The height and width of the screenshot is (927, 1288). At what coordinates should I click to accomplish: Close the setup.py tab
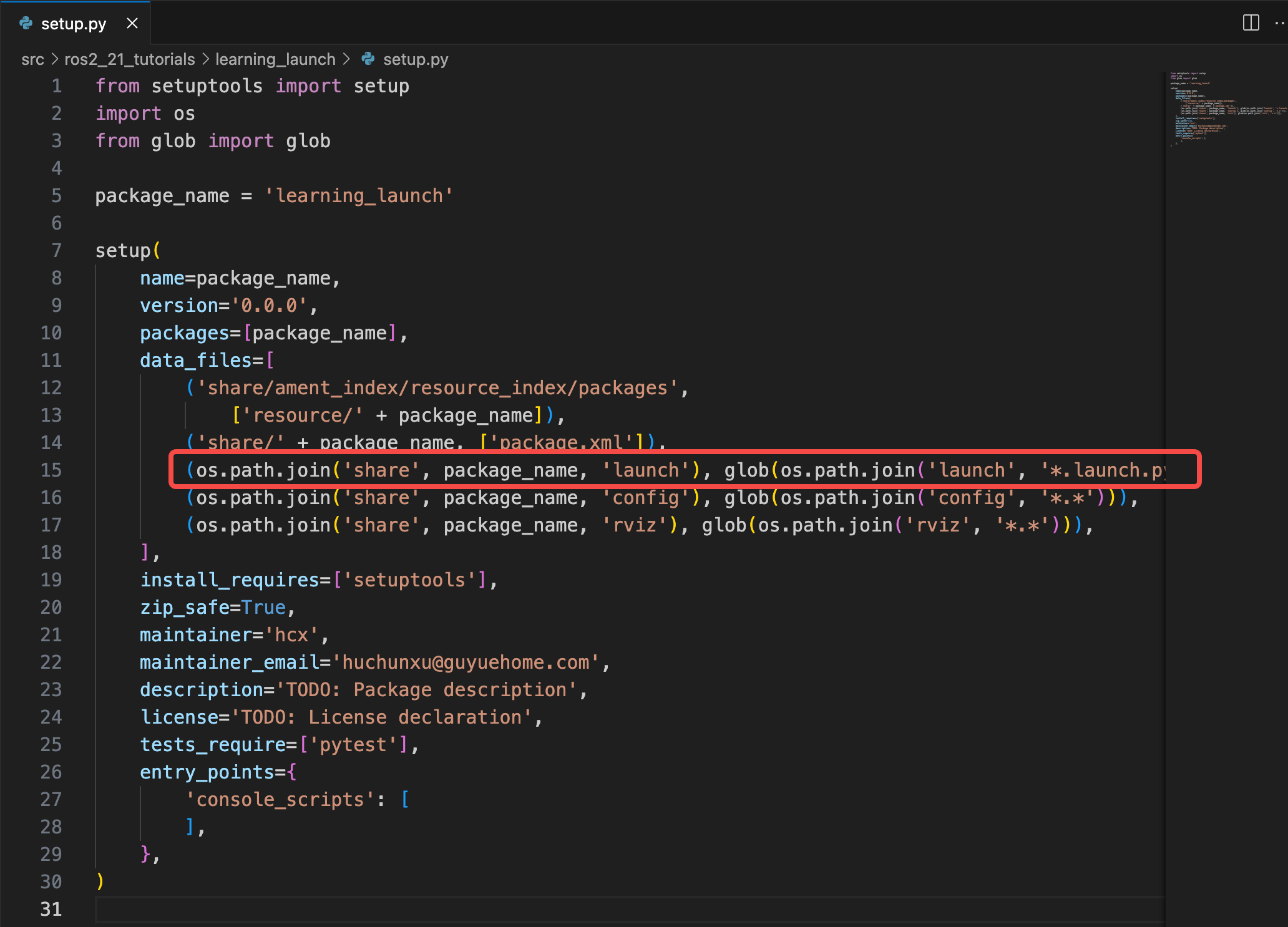point(132,24)
